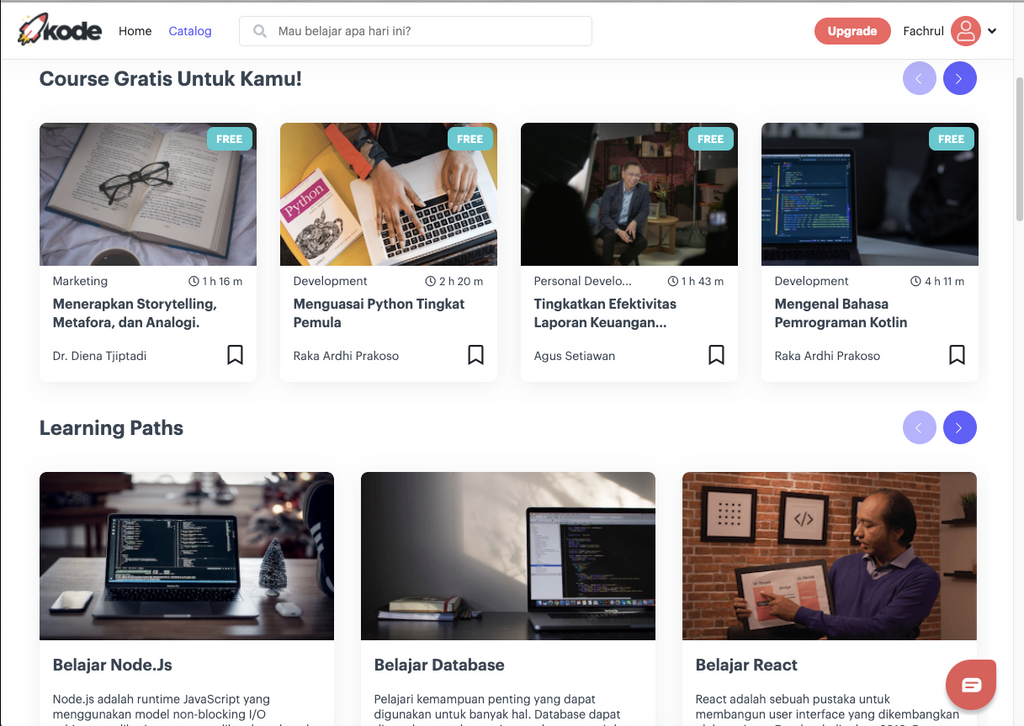Open the chat bubble widget
1024x726 pixels.
[970, 684]
